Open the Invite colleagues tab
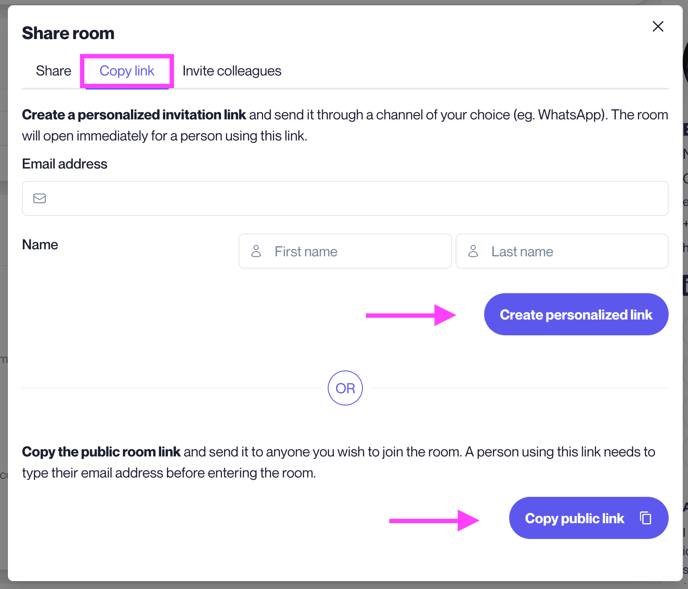The height and width of the screenshot is (589, 688). (232, 71)
